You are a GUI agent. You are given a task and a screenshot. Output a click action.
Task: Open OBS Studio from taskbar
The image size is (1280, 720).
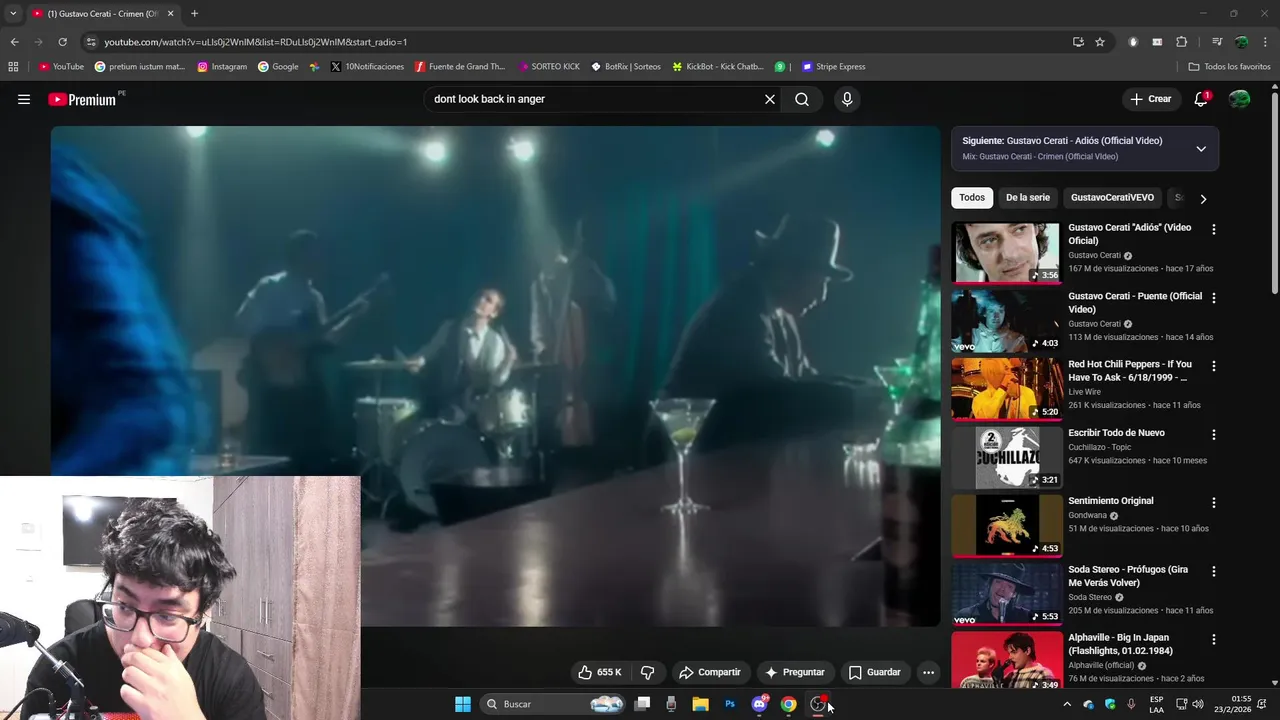point(818,704)
